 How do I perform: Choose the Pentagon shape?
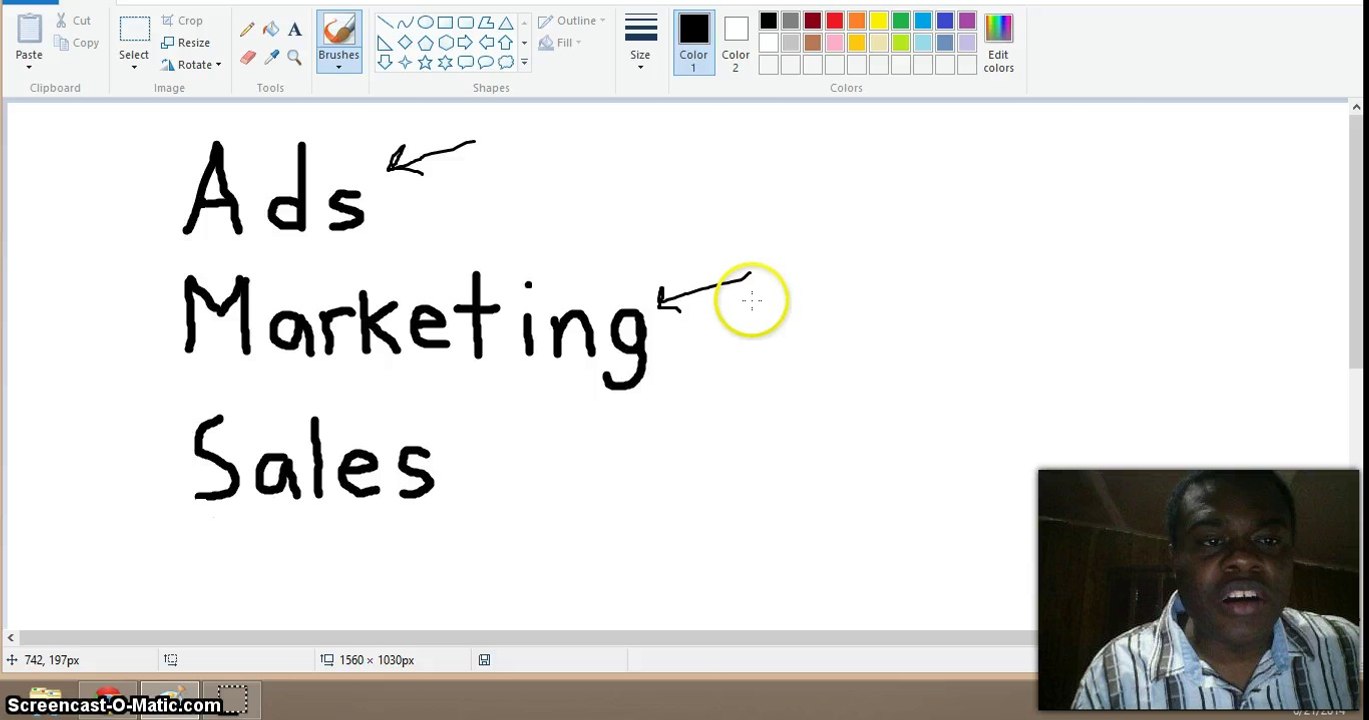tap(425, 42)
